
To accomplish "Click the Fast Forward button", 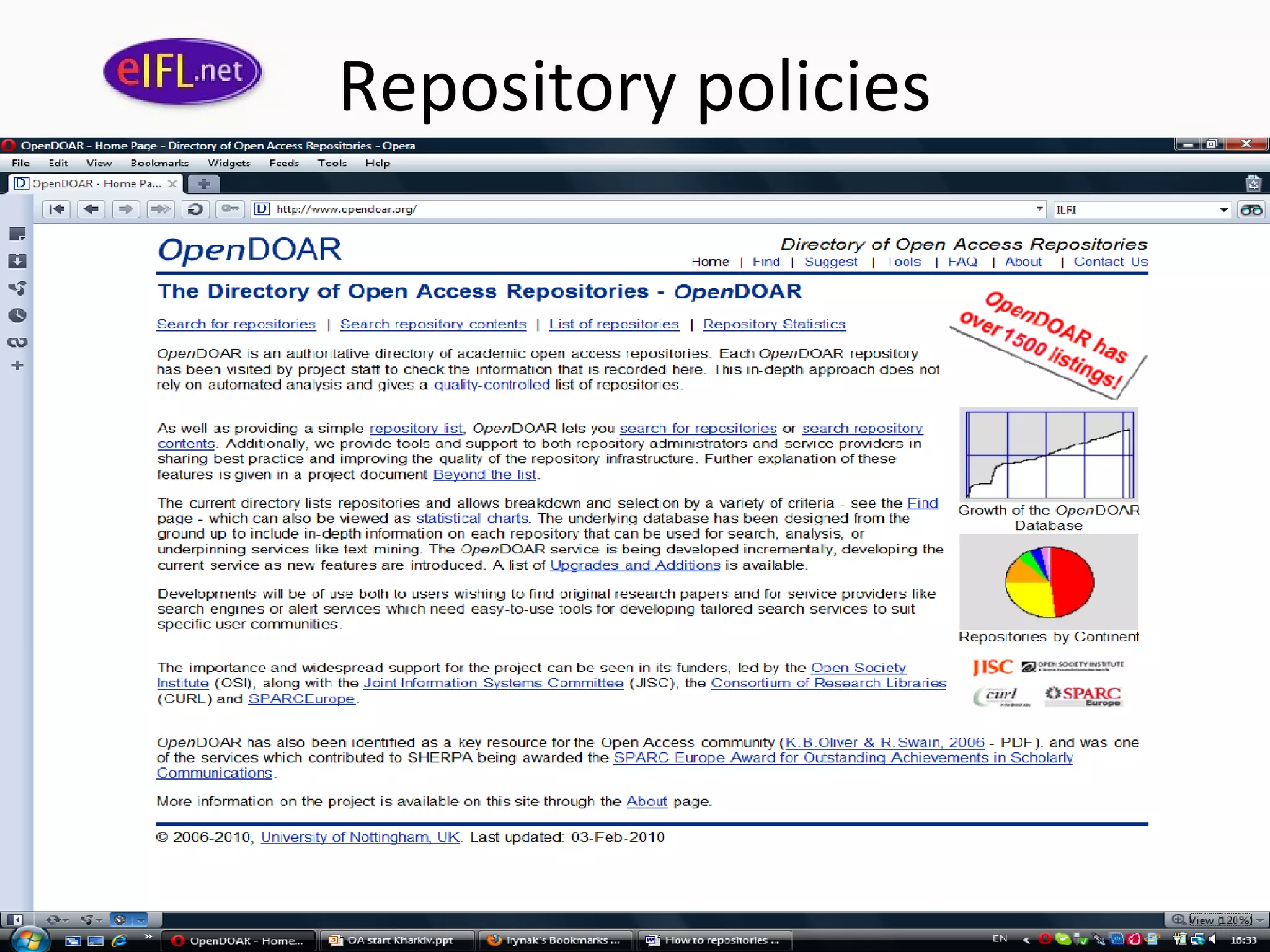I will [160, 209].
